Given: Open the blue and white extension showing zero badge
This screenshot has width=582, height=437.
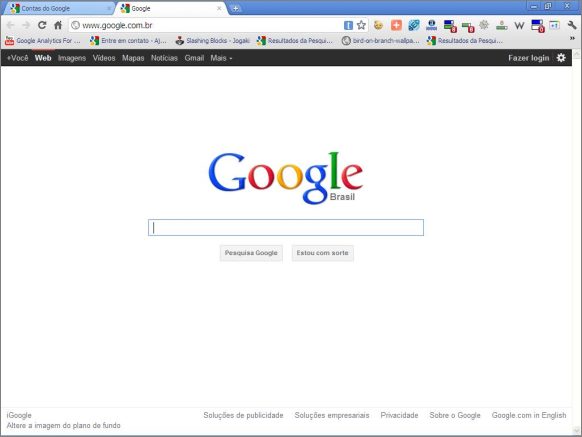Looking at the screenshot, I should [x=537, y=26].
